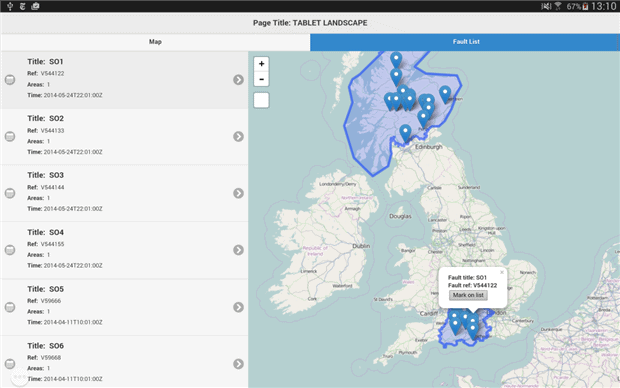Open details arrow for fault SO5
This screenshot has height=388, width=620.
pyautogui.click(x=238, y=307)
